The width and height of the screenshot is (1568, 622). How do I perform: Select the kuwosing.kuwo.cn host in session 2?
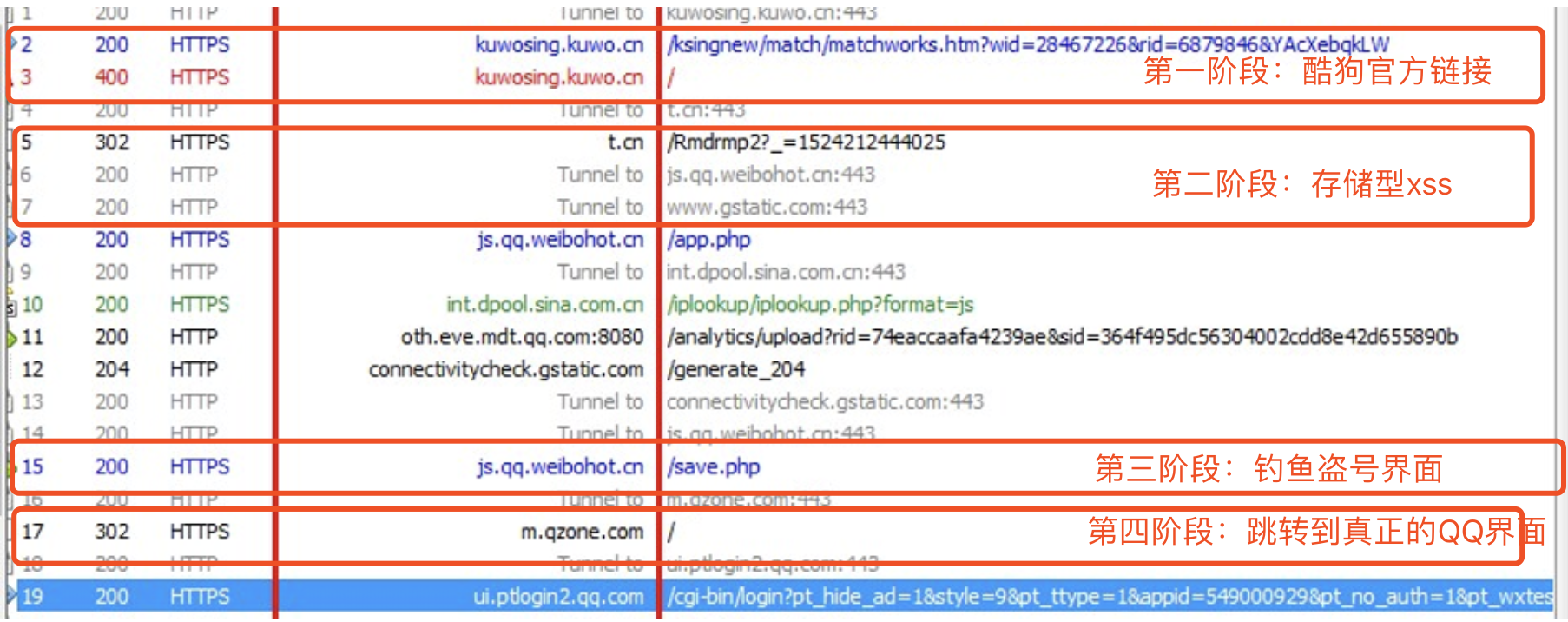(x=559, y=45)
